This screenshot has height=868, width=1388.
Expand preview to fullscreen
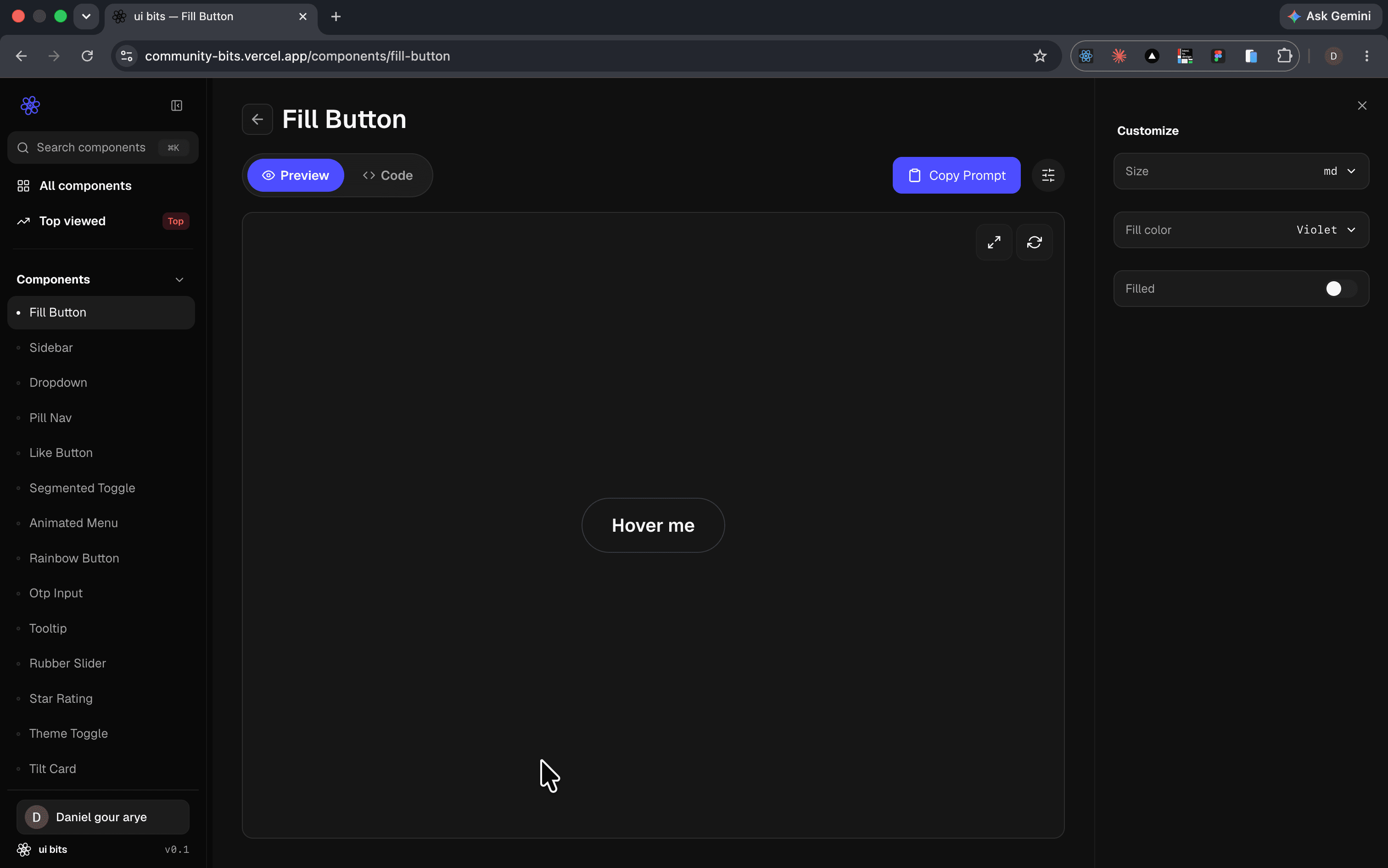[x=994, y=242]
